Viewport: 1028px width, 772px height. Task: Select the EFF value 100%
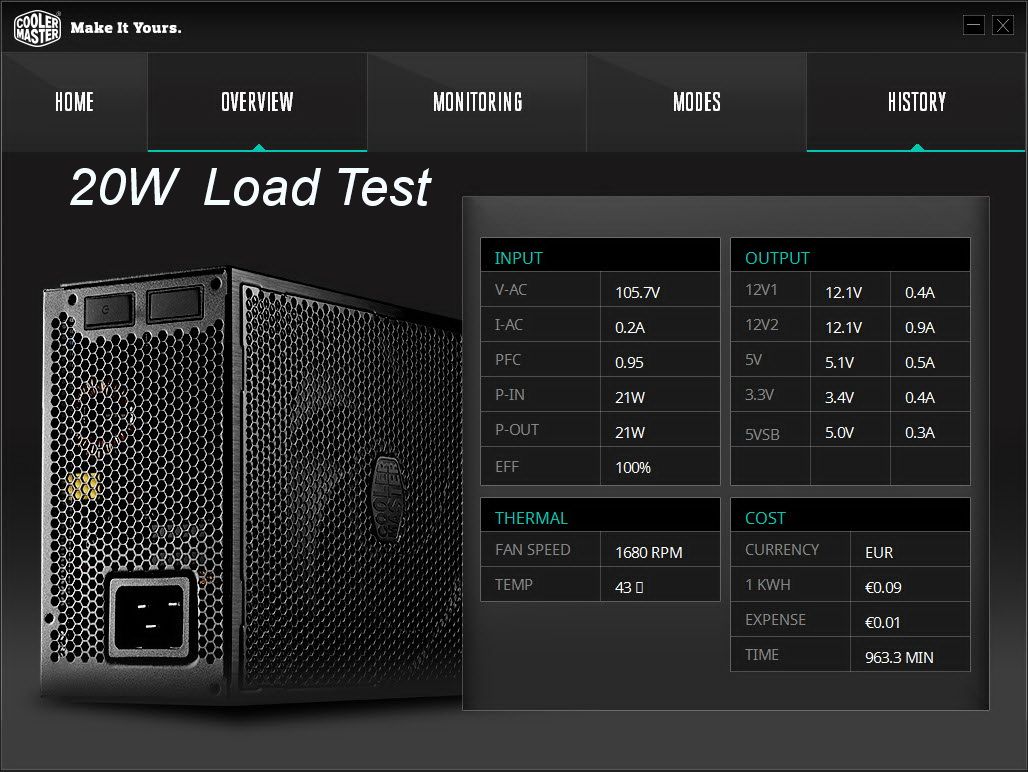tap(633, 468)
